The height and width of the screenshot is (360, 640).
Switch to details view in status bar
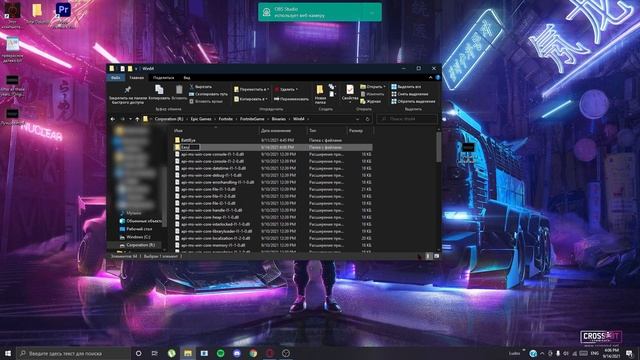click(x=428, y=256)
